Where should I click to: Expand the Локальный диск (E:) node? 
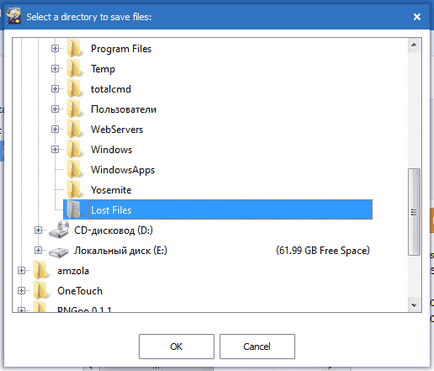38,250
